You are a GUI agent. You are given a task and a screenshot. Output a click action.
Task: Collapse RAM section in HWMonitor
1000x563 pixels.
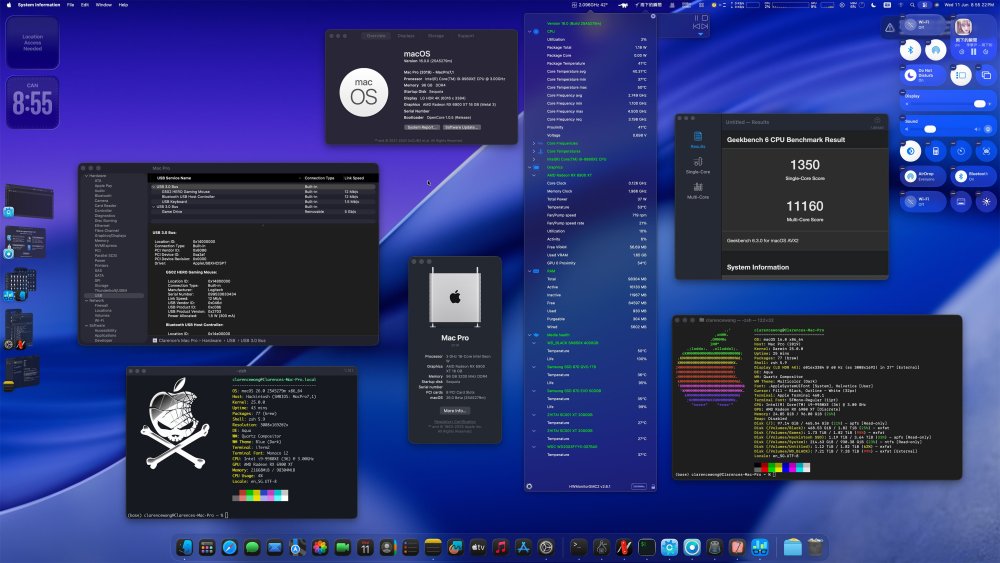529,271
